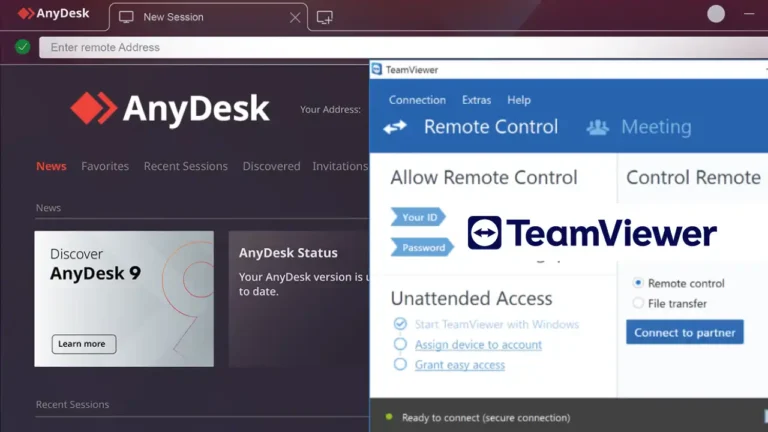Image resolution: width=768 pixels, height=432 pixels.
Task: Click the large AnyDesk diamond logo
Action: coord(94,108)
